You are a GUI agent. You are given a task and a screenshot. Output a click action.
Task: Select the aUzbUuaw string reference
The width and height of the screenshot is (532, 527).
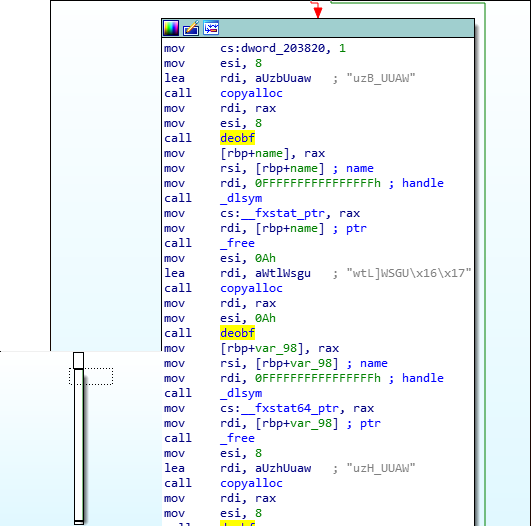(283, 78)
